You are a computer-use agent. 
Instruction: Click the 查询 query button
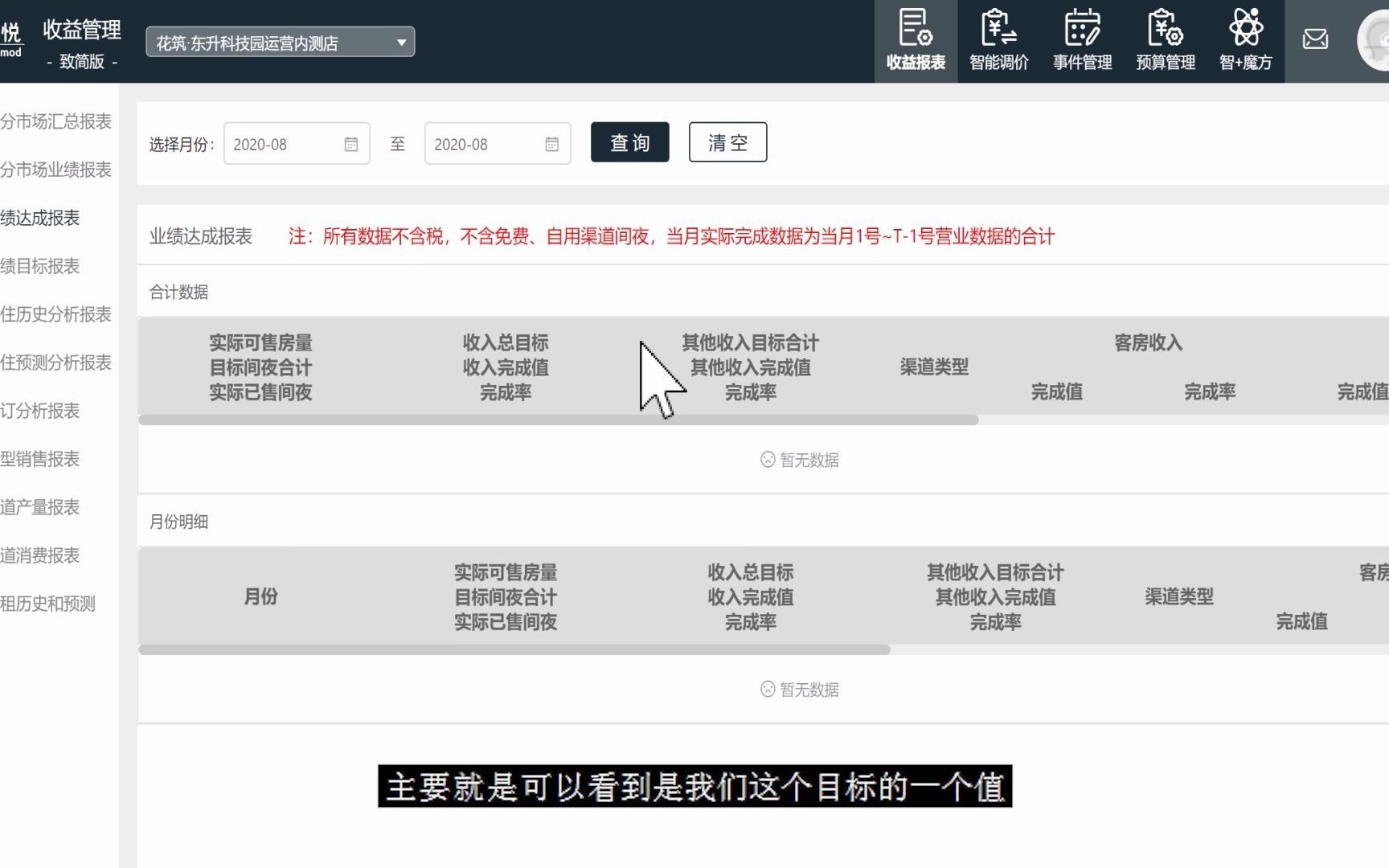click(x=630, y=142)
